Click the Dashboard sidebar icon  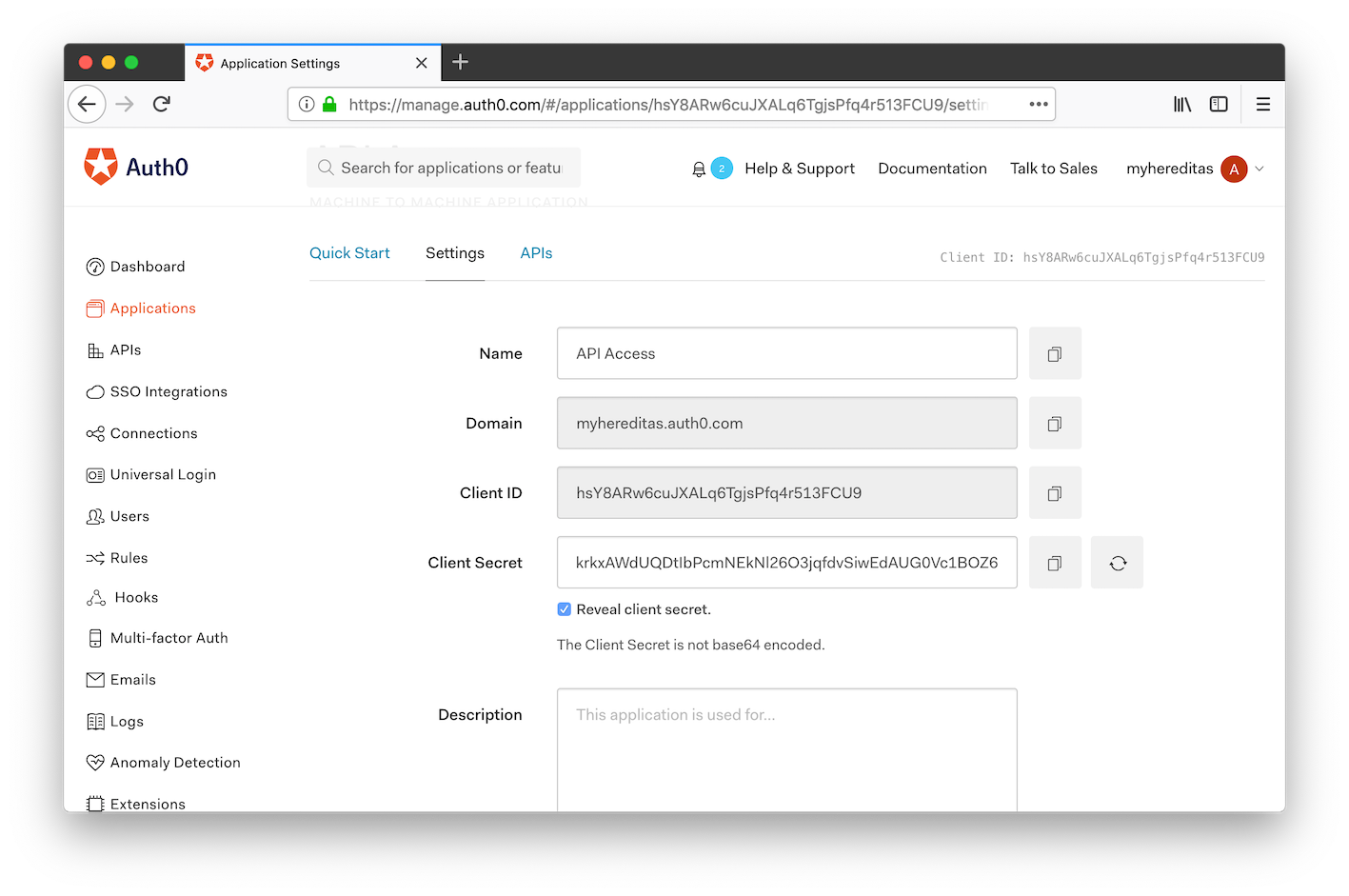click(x=95, y=267)
